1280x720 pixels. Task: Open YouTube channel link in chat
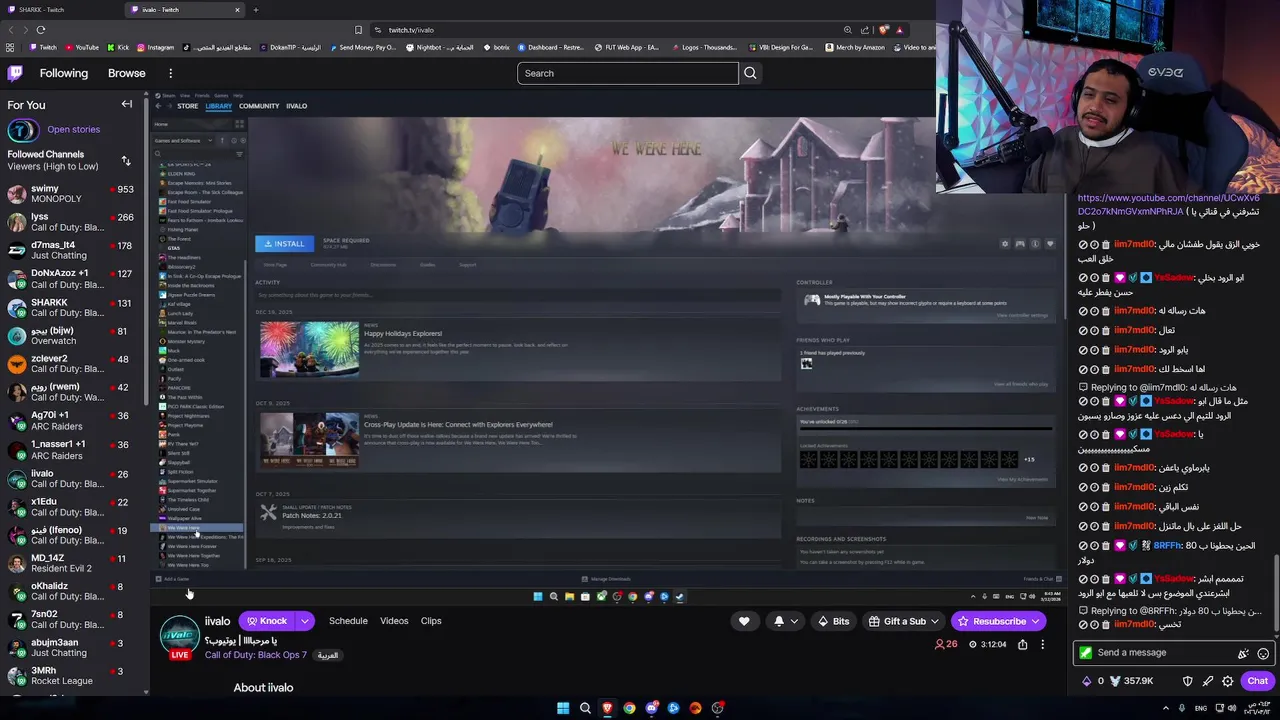tap(1168, 205)
